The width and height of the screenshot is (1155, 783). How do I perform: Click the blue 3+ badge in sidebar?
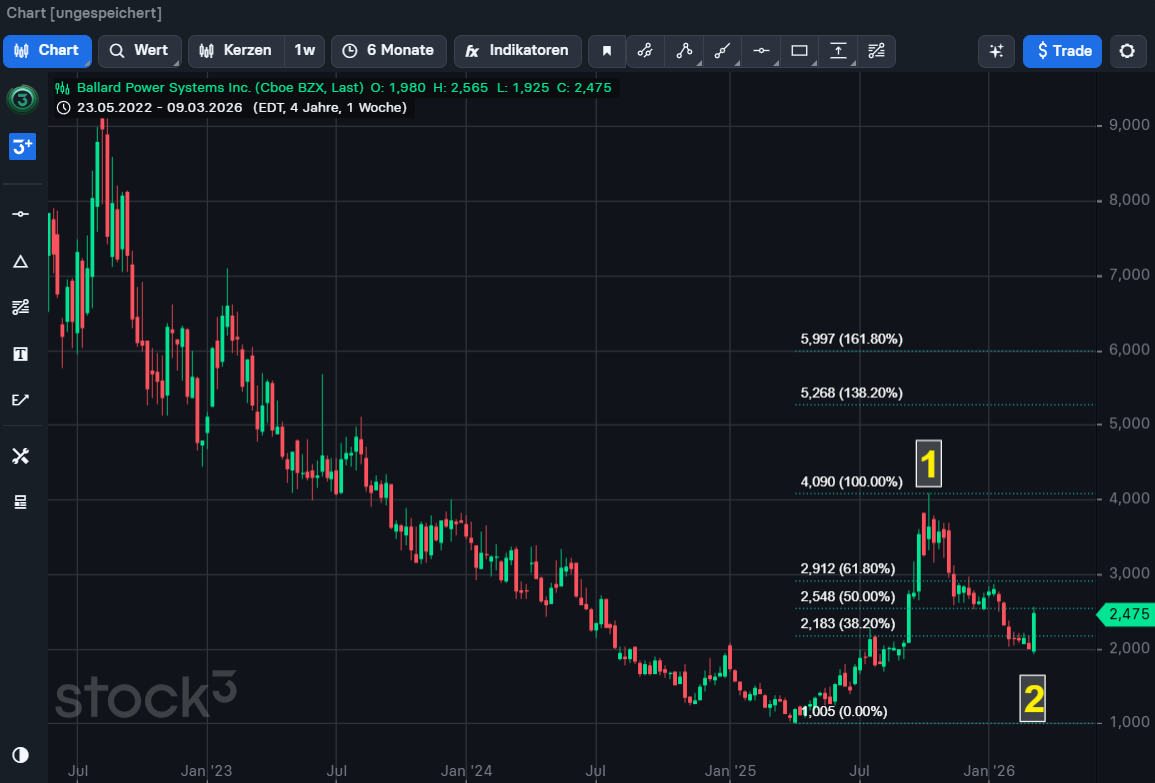[x=22, y=146]
